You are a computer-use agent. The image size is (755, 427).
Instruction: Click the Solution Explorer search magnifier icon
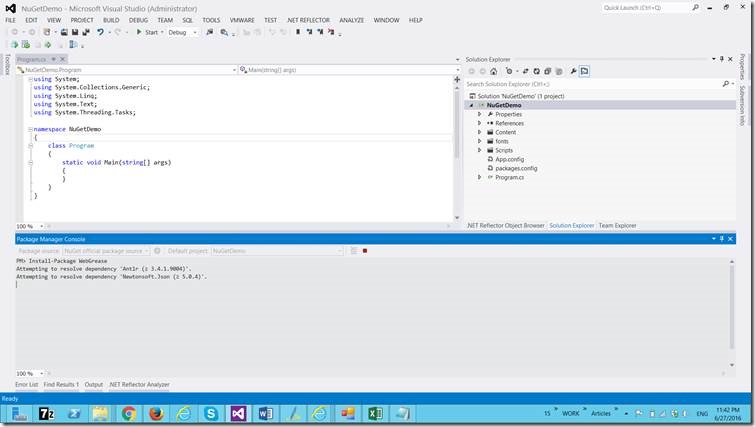(x=726, y=84)
